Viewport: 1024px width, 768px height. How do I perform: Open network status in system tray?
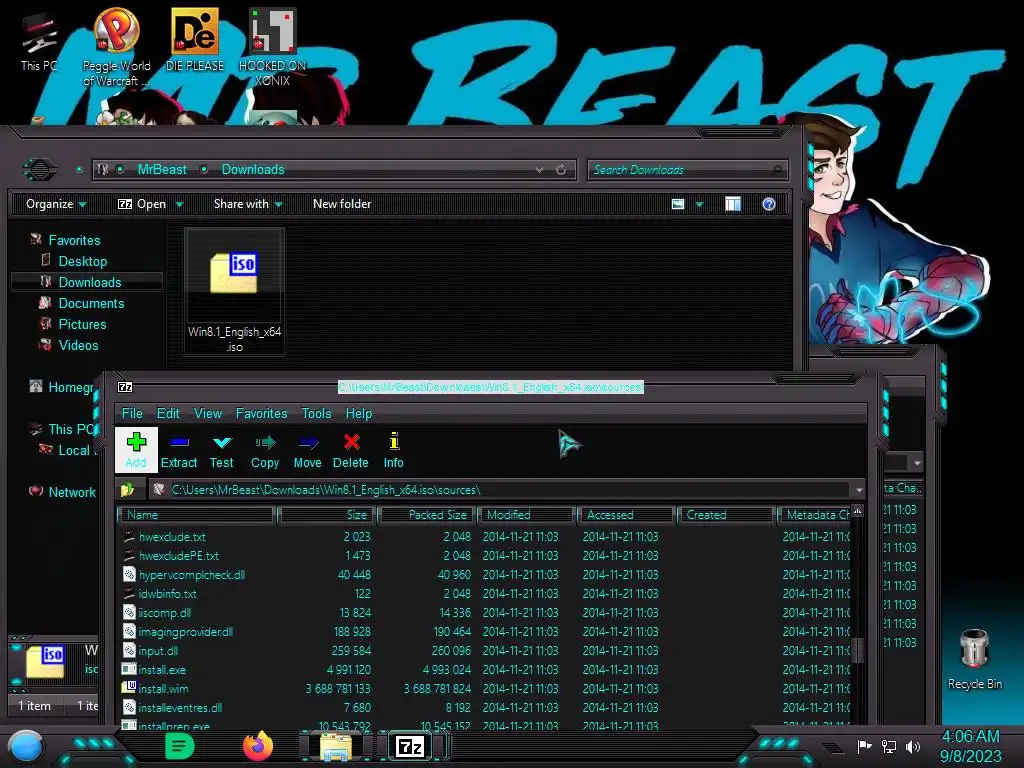tap(888, 746)
